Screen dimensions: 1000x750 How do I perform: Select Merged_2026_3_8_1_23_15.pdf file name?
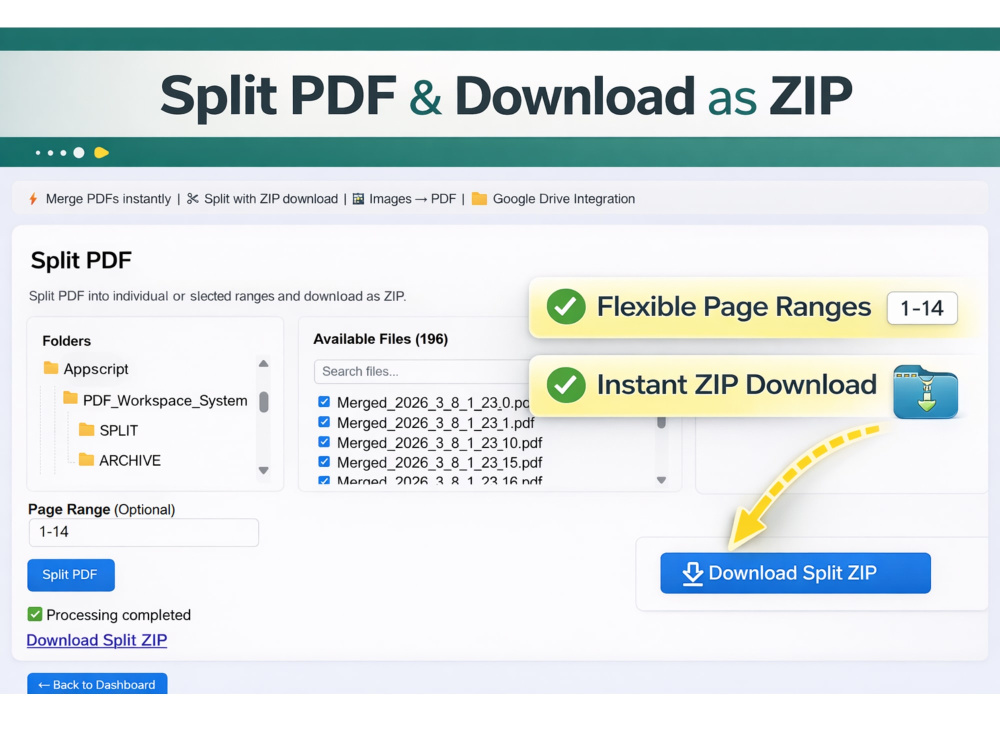pyautogui.click(x=439, y=462)
